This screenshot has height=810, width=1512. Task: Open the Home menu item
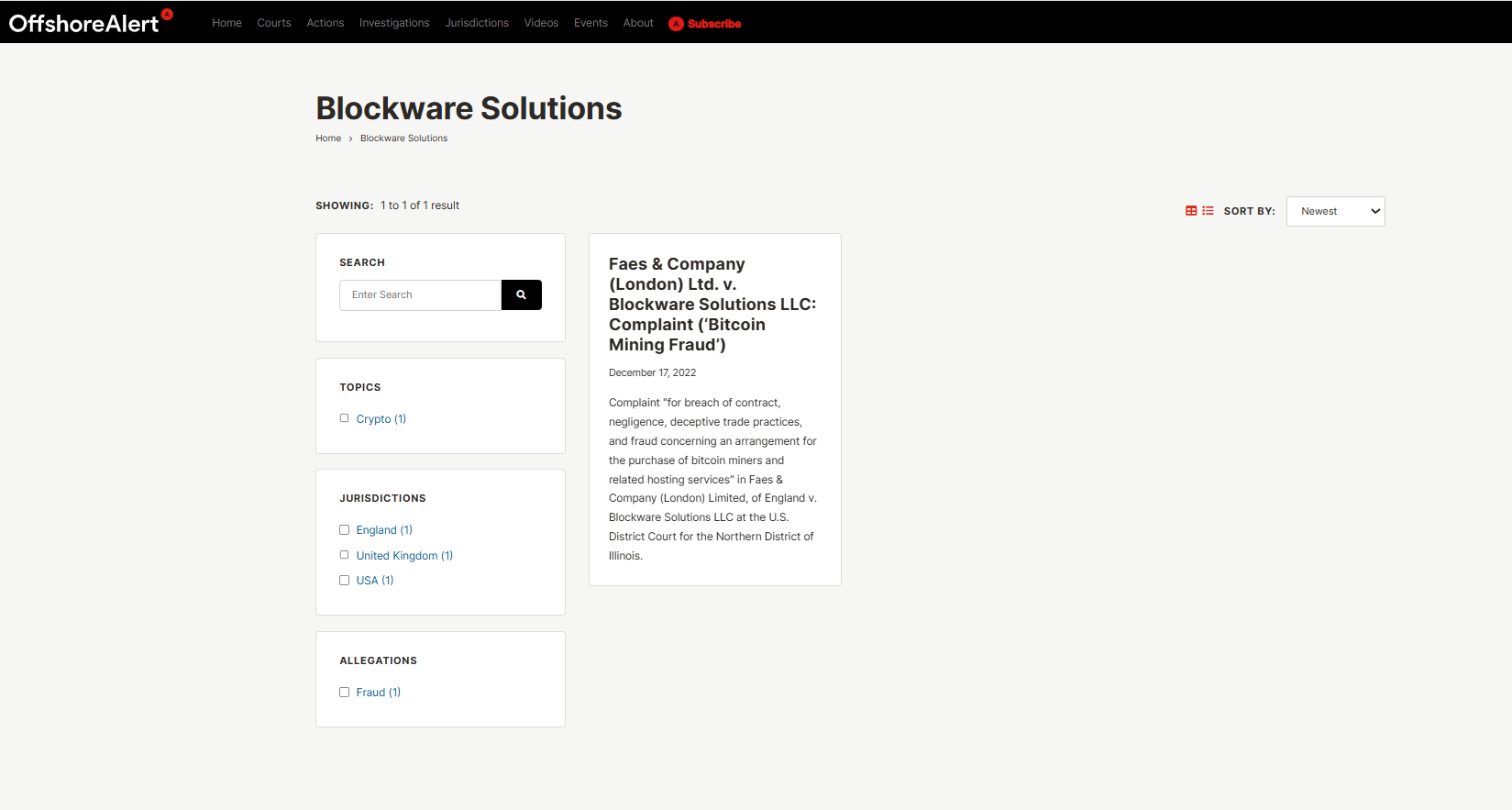[x=226, y=23]
